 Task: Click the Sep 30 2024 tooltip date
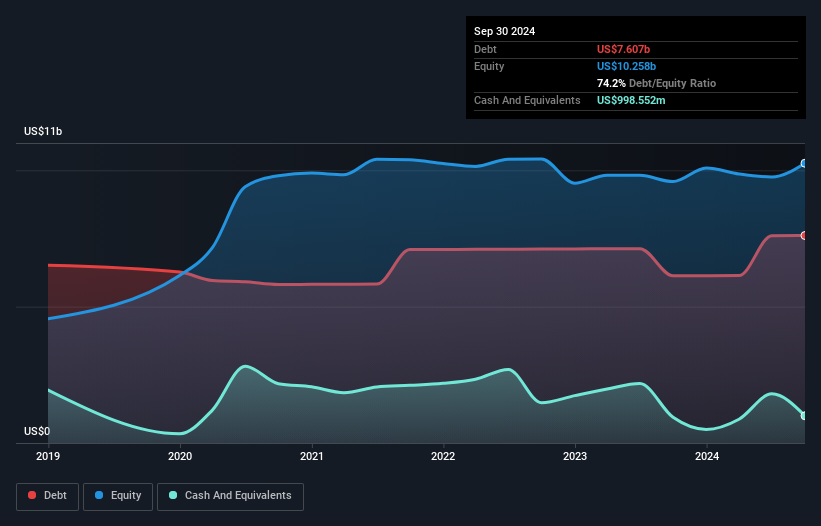[x=504, y=31]
